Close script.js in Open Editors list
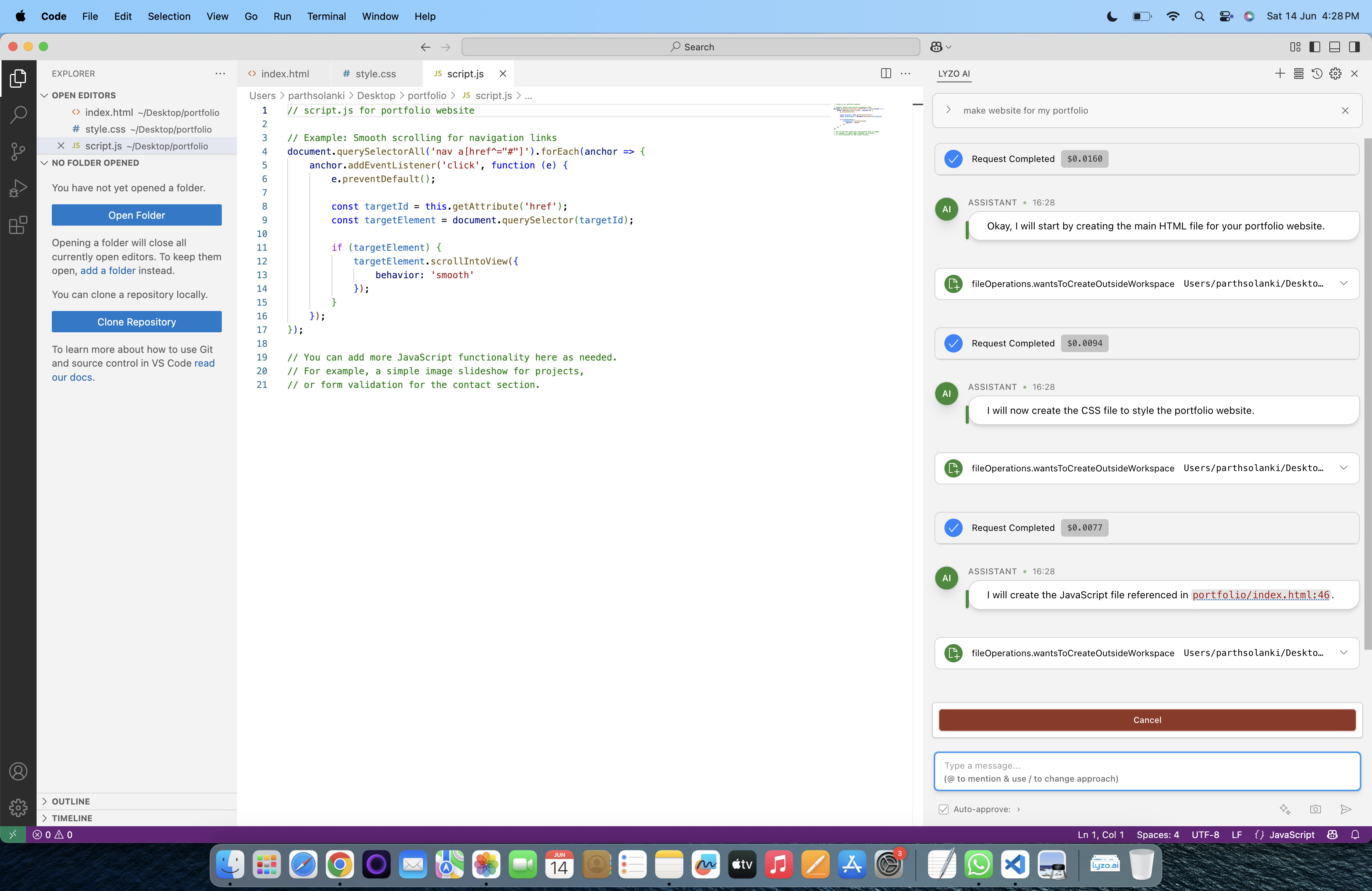Image resolution: width=1372 pixels, height=891 pixels. coord(61,146)
